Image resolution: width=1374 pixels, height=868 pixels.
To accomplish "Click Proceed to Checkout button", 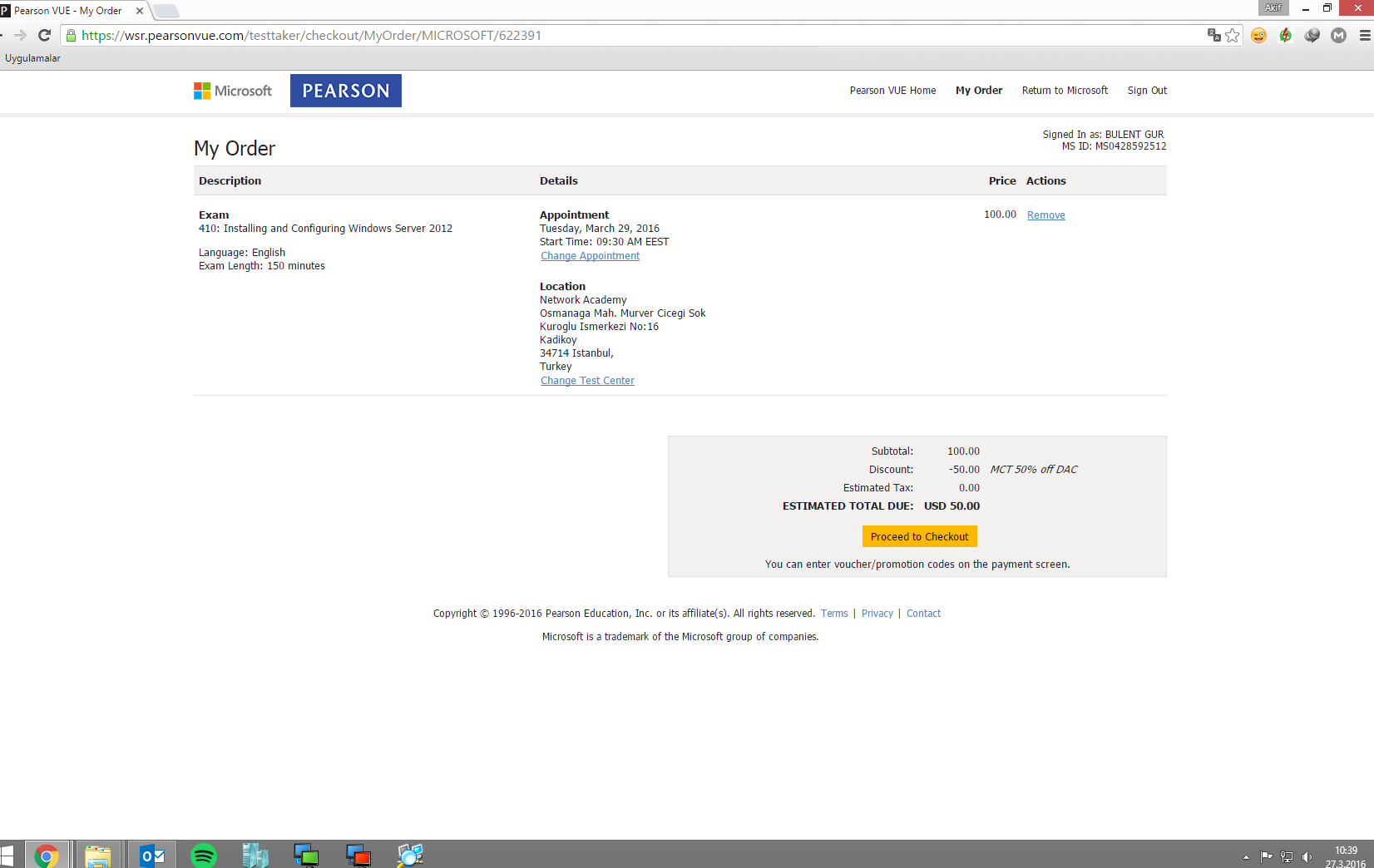I will click(x=919, y=536).
